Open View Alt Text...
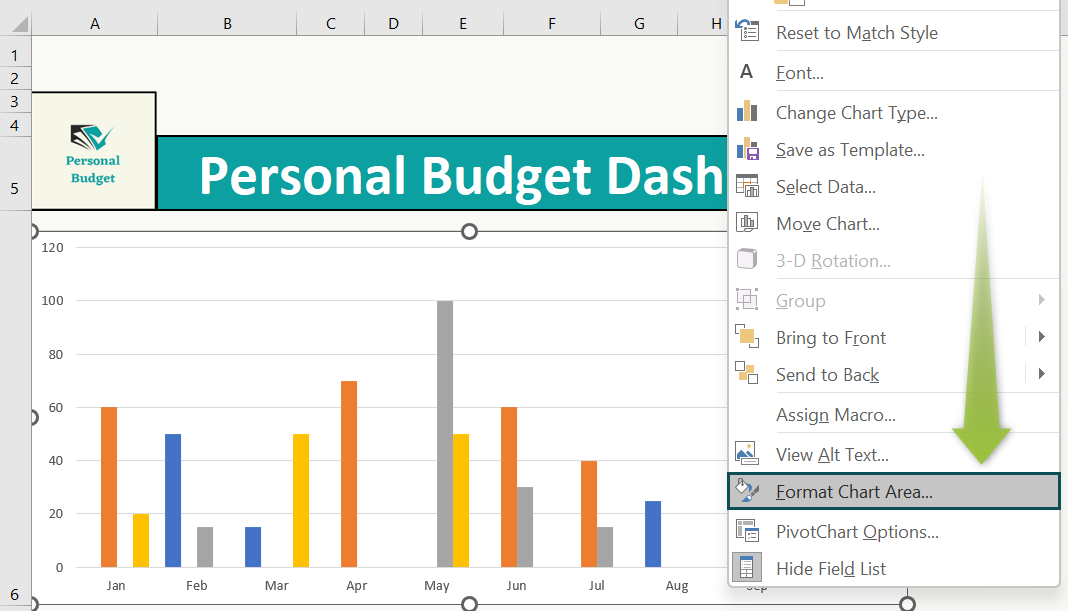Viewport: 1068px width, 611px height. tap(832, 454)
